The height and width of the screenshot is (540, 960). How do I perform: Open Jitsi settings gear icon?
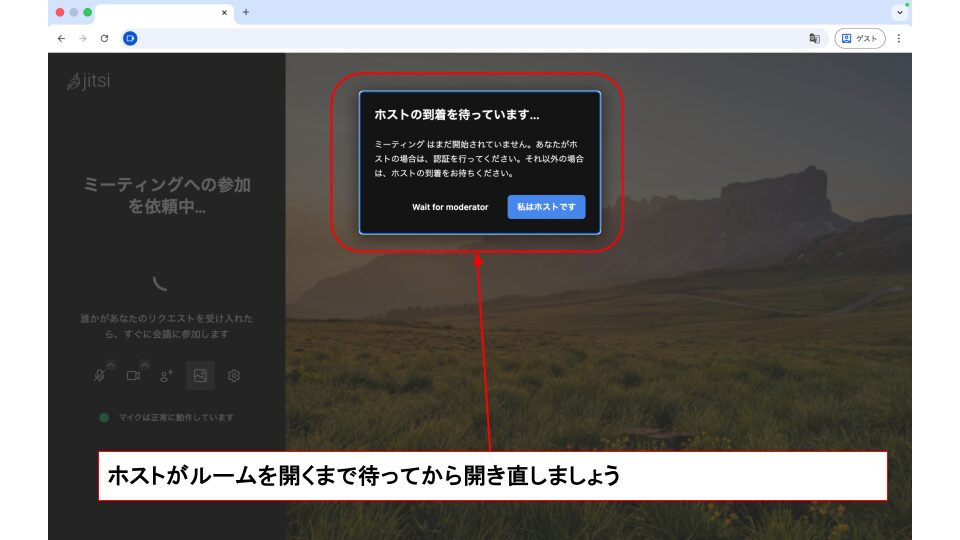pyautogui.click(x=234, y=376)
